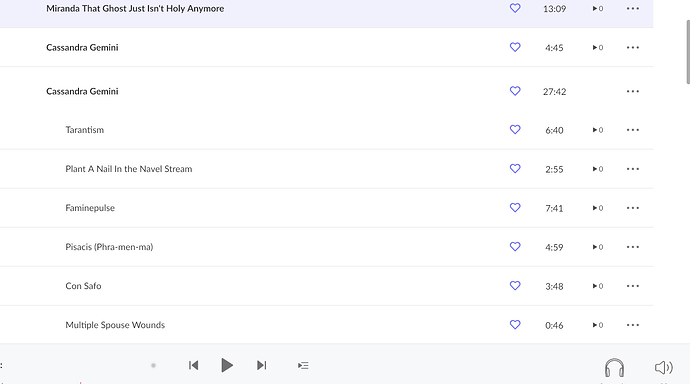Select the Multiple Spouse Wounds title
Image resolution: width=690 pixels, height=384 pixels.
pyautogui.click(x=115, y=325)
